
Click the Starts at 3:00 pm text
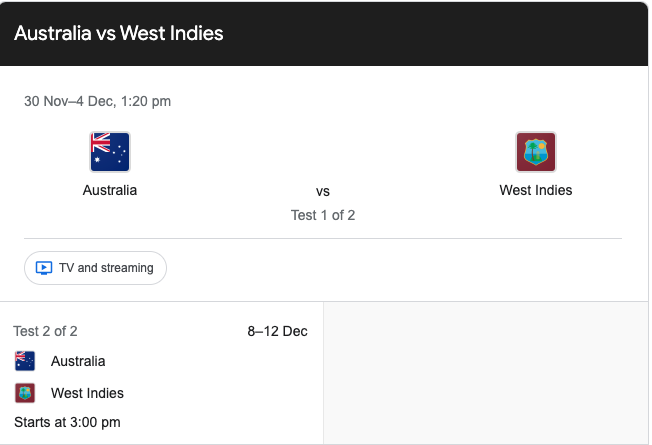(67, 422)
